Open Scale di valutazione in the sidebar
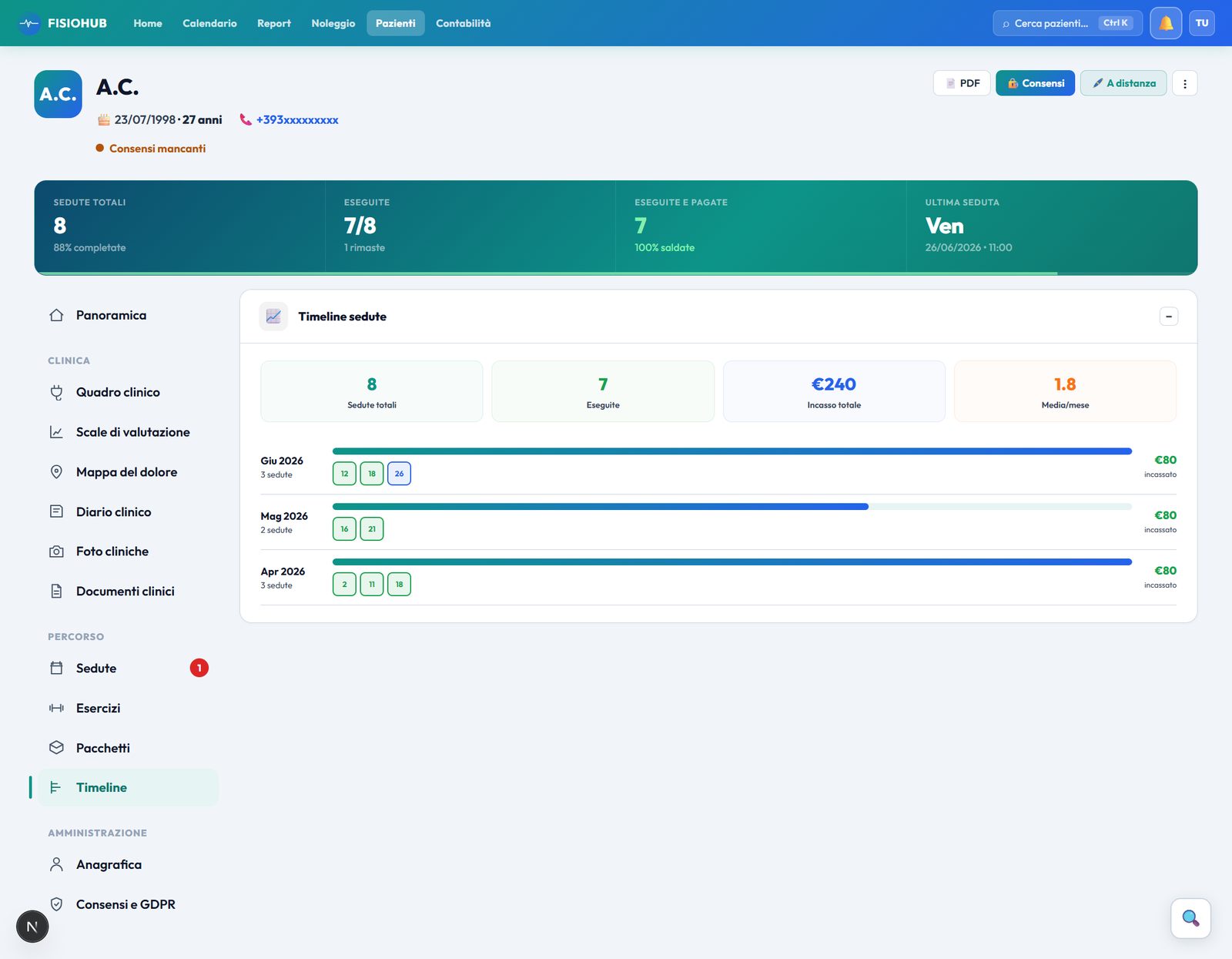Image resolution: width=1232 pixels, height=959 pixels. pyautogui.click(x=128, y=432)
